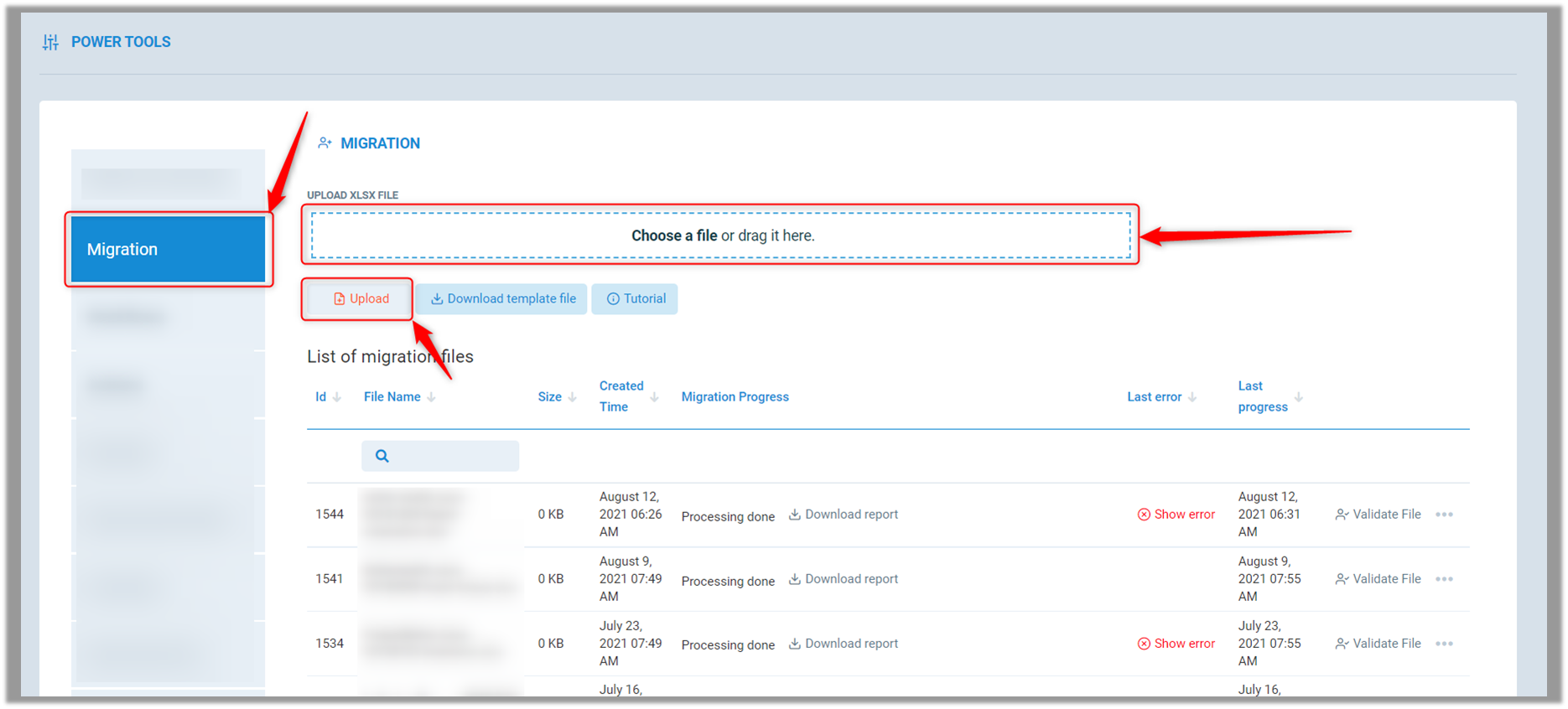
Task: Sort by Last error column arrow
Action: click(1192, 397)
